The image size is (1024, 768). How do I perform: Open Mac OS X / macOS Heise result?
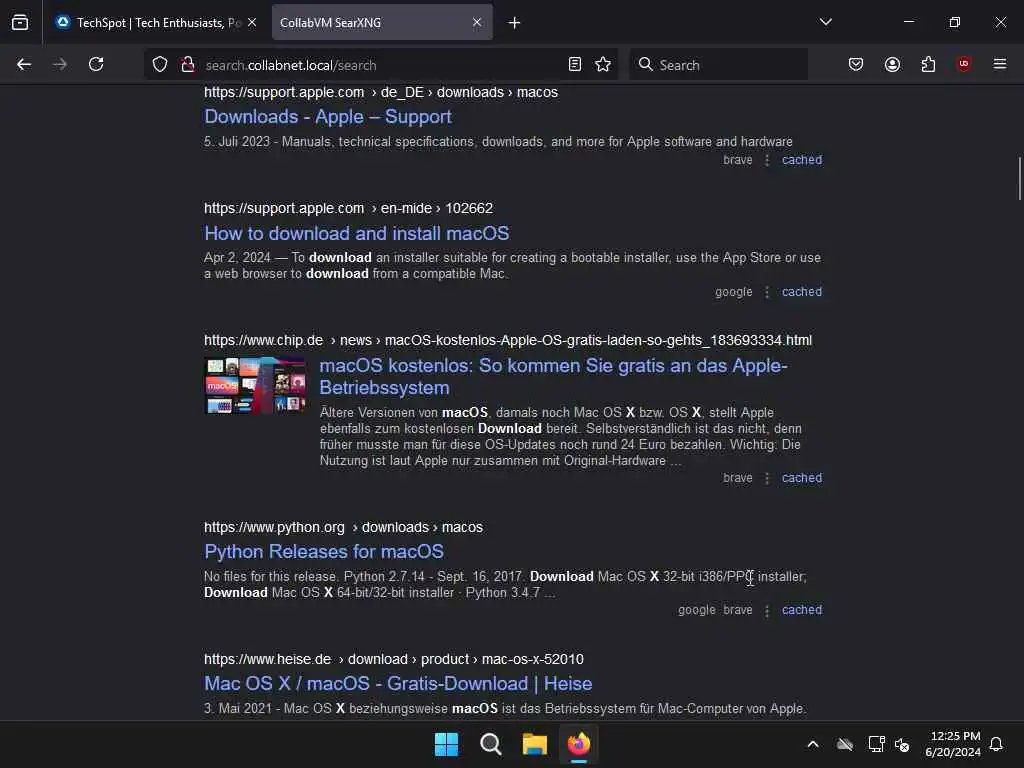tap(398, 684)
